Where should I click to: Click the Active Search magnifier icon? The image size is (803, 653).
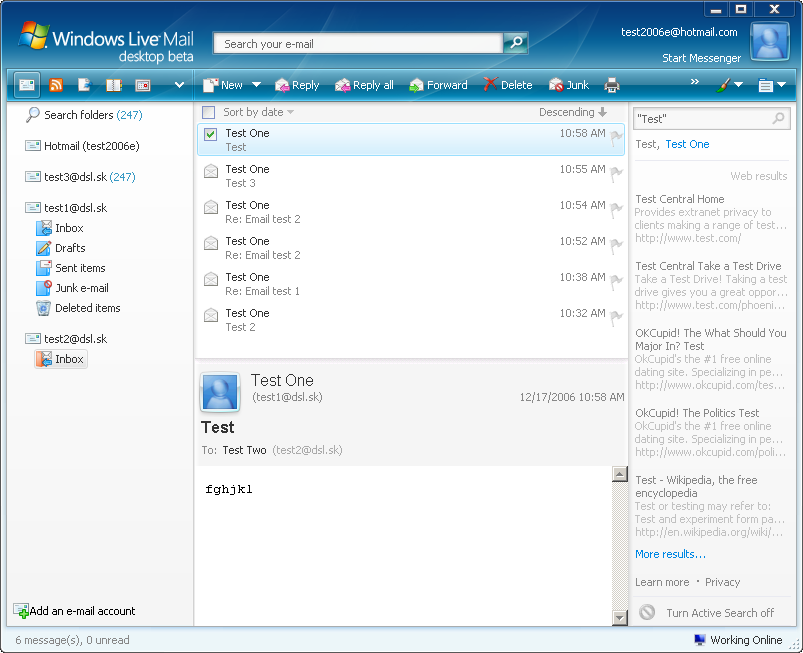(x=778, y=119)
